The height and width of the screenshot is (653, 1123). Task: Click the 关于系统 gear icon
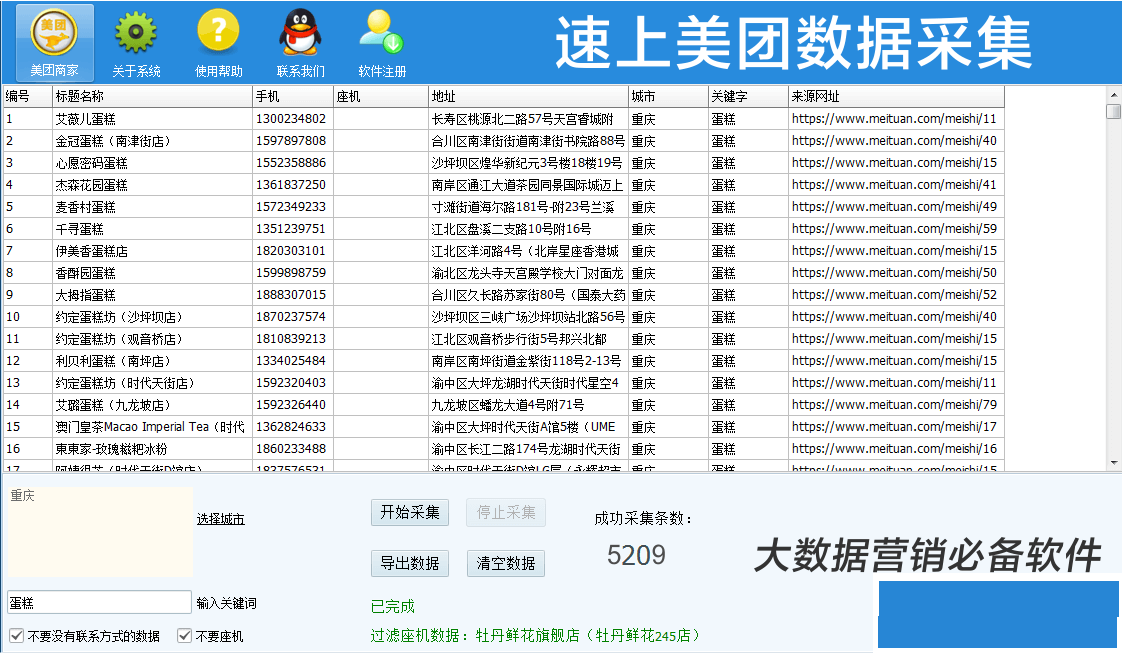pos(136,43)
